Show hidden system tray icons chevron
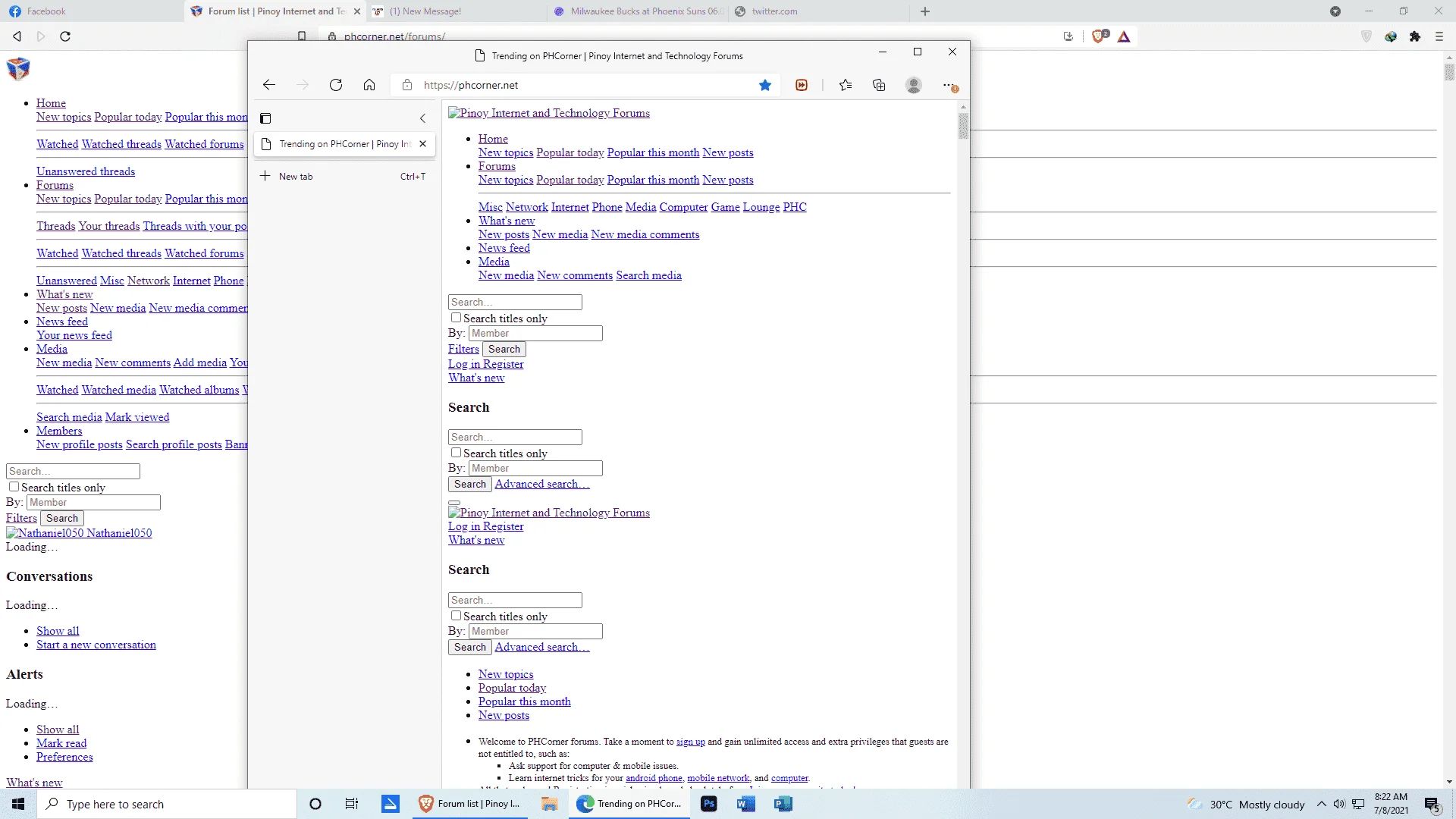This screenshot has height=819, width=1456. [1321, 804]
